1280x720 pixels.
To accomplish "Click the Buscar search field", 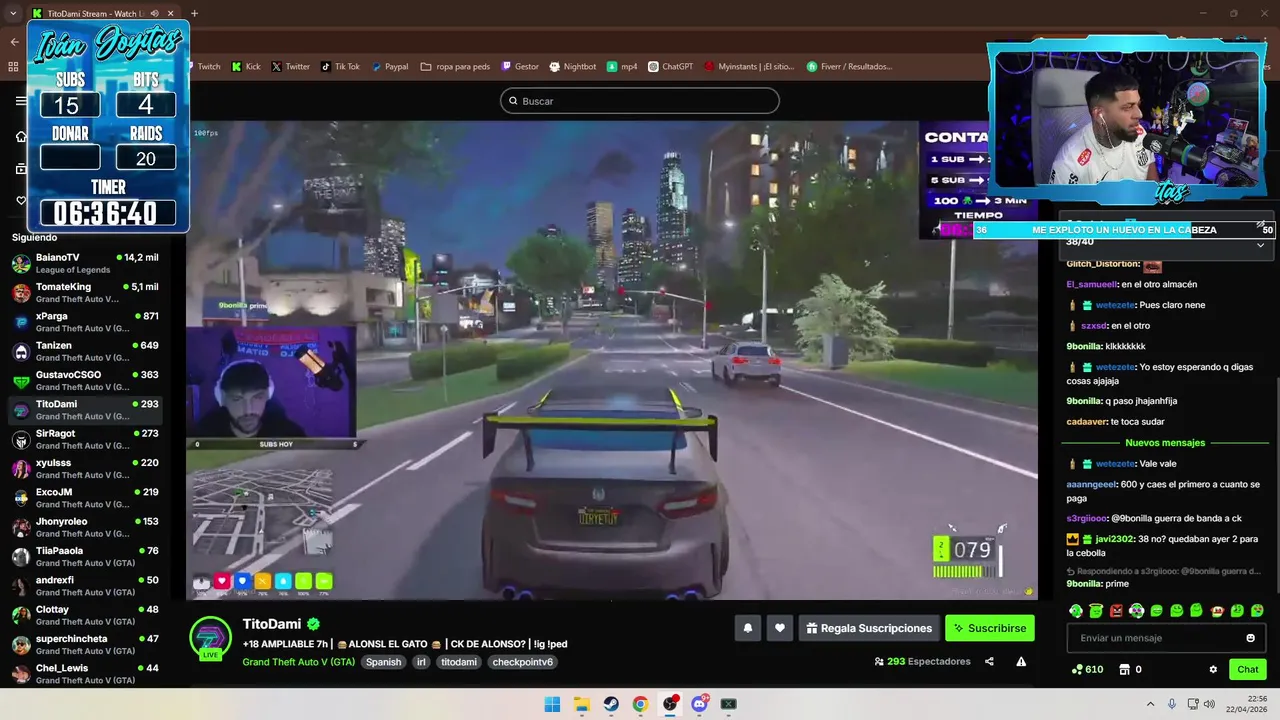I will [640, 101].
